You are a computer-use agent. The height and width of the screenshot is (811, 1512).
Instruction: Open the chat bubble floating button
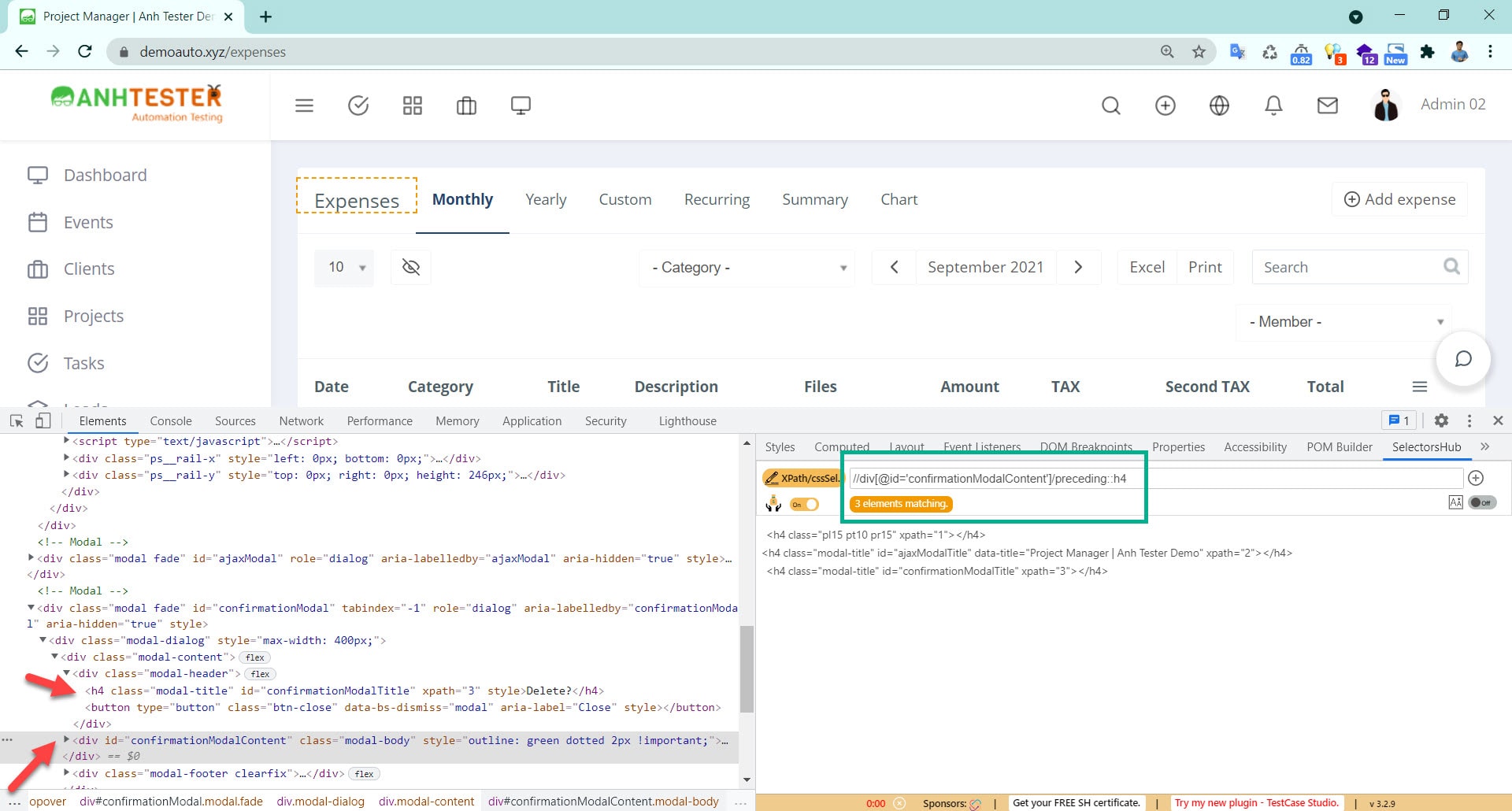tap(1463, 359)
